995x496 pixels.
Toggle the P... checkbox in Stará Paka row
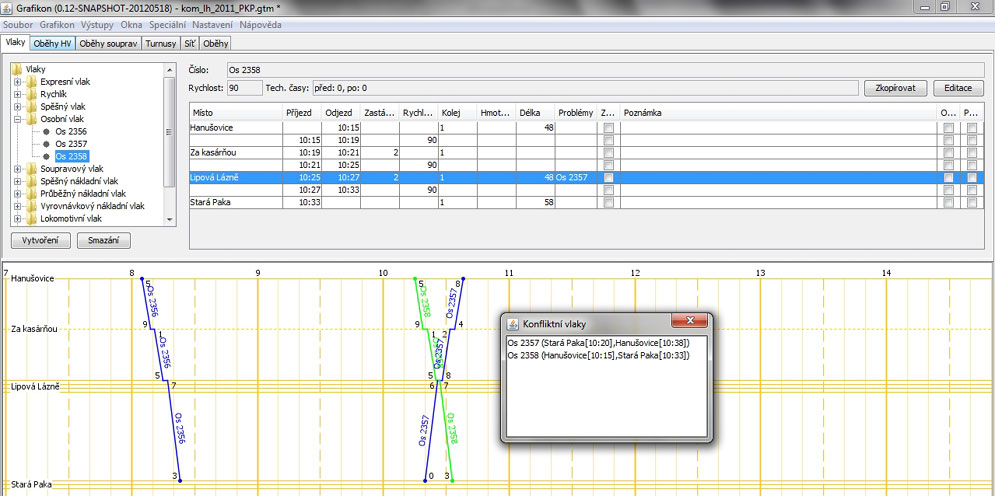pos(973,202)
